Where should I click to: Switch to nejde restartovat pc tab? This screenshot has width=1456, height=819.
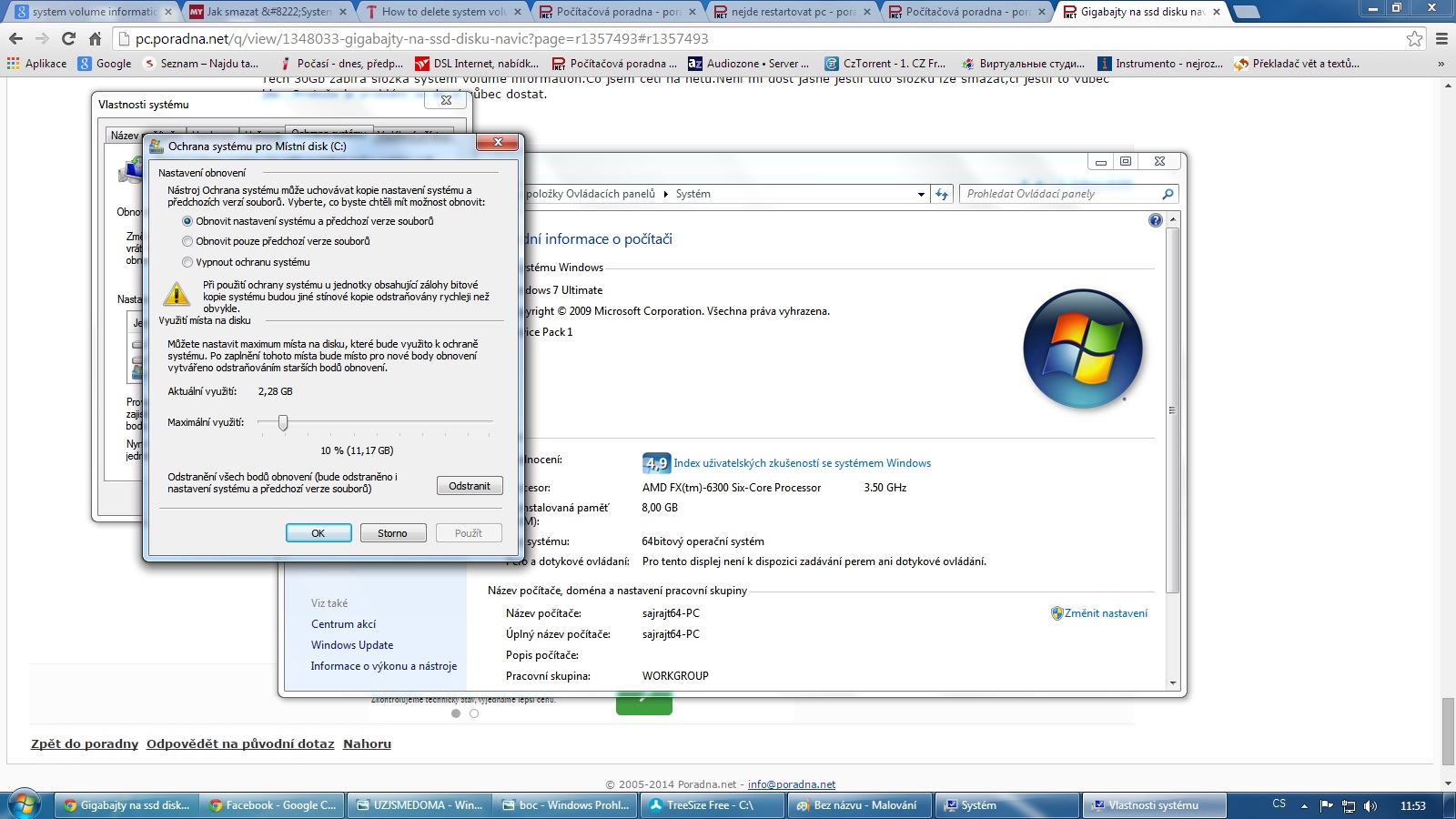pos(792,12)
